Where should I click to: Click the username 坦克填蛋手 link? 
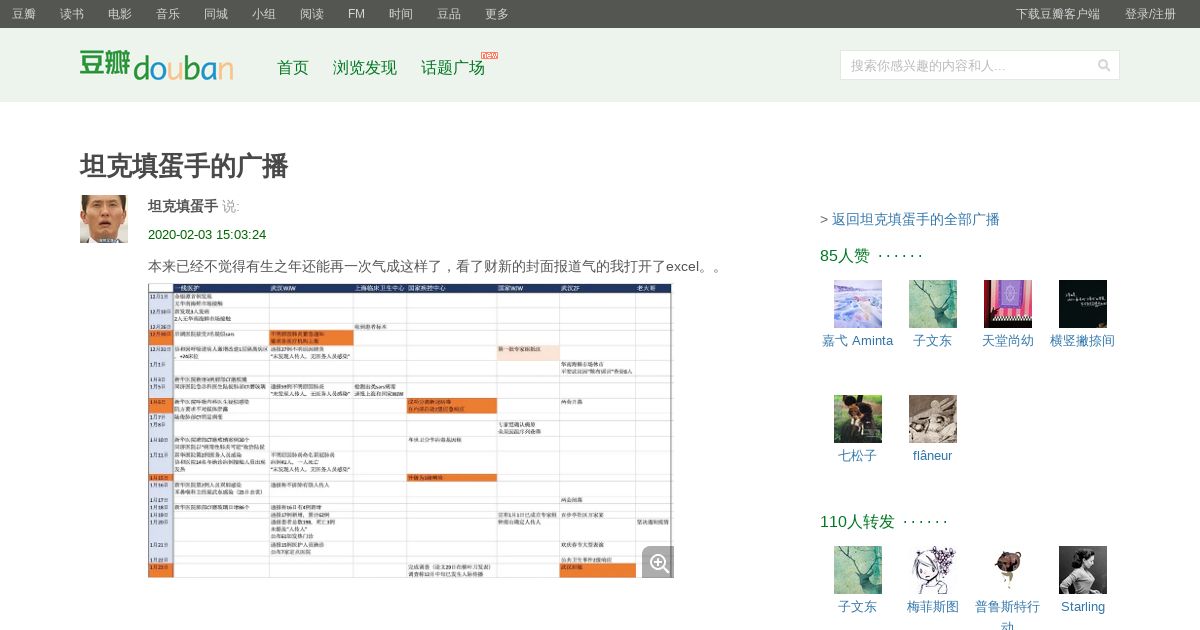(183, 206)
